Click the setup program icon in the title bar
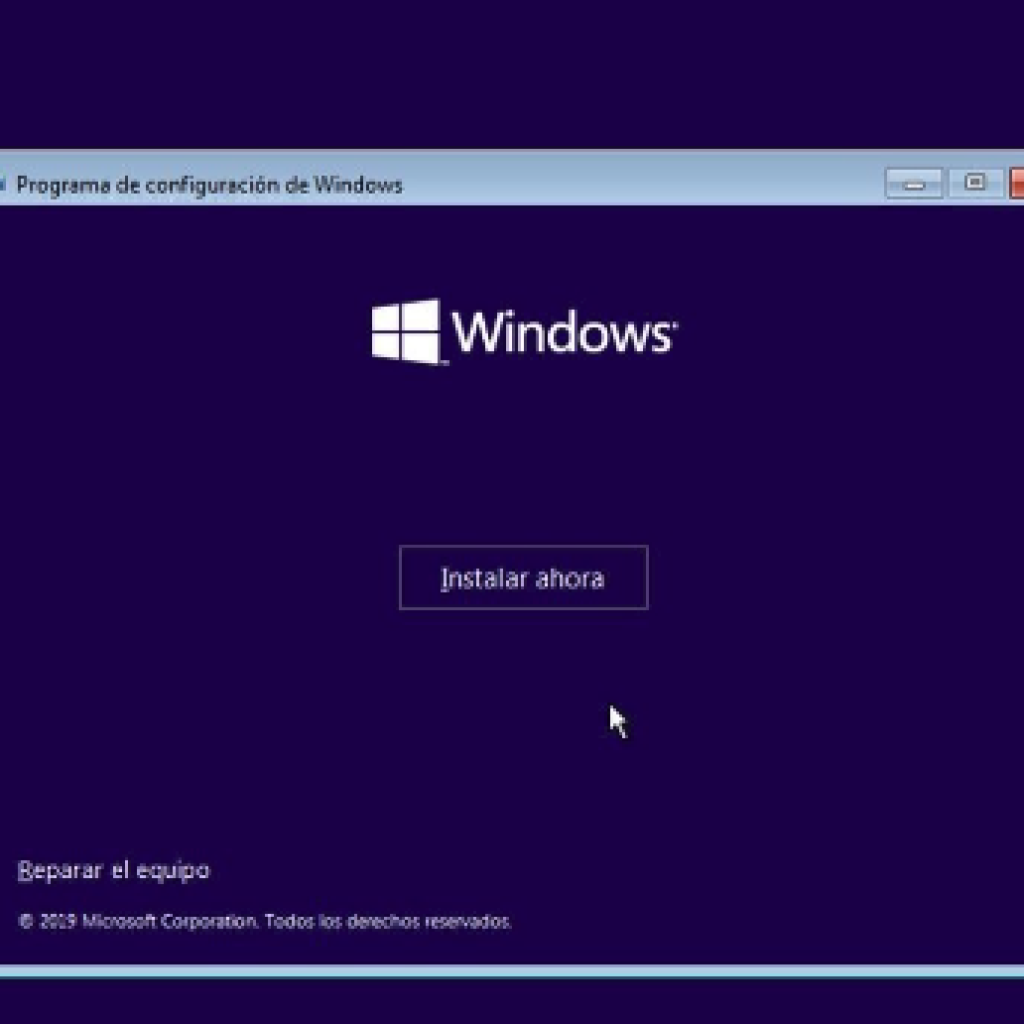Image resolution: width=1024 pixels, height=1024 pixels. 3,185
